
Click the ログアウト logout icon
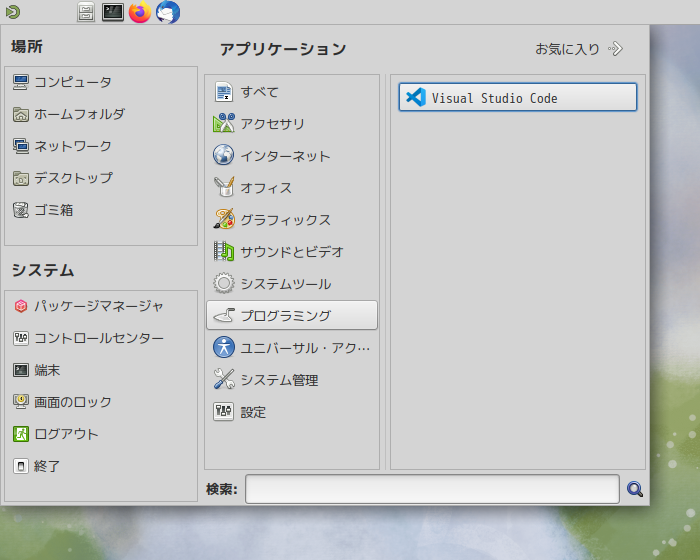[21, 434]
